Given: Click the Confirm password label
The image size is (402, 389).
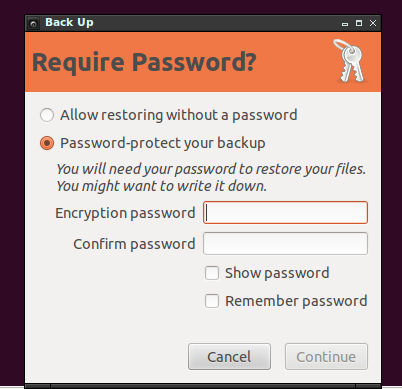Looking at the screenshot, I should click(x=134, y=244).
